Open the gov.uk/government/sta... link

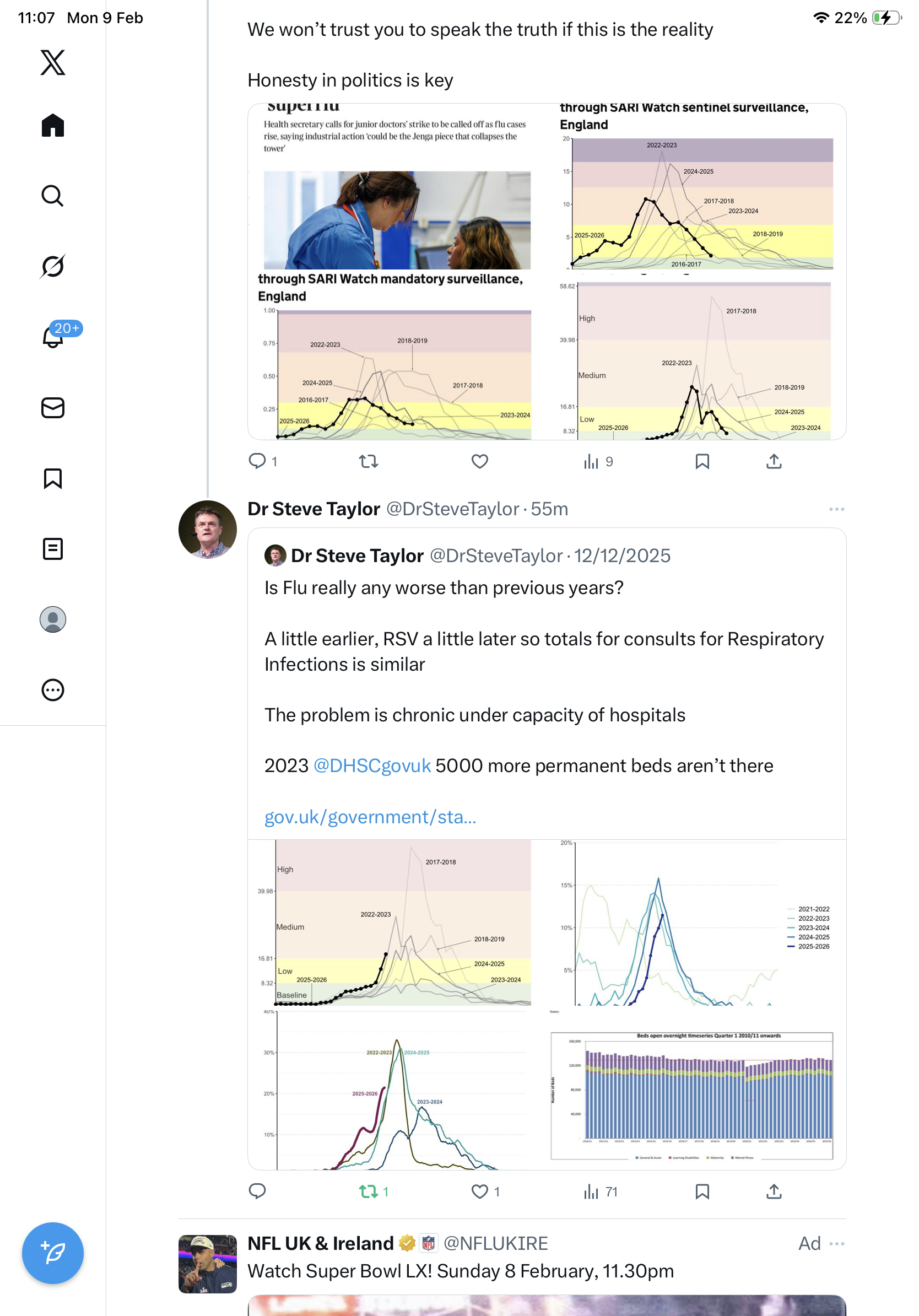point(370,816)
